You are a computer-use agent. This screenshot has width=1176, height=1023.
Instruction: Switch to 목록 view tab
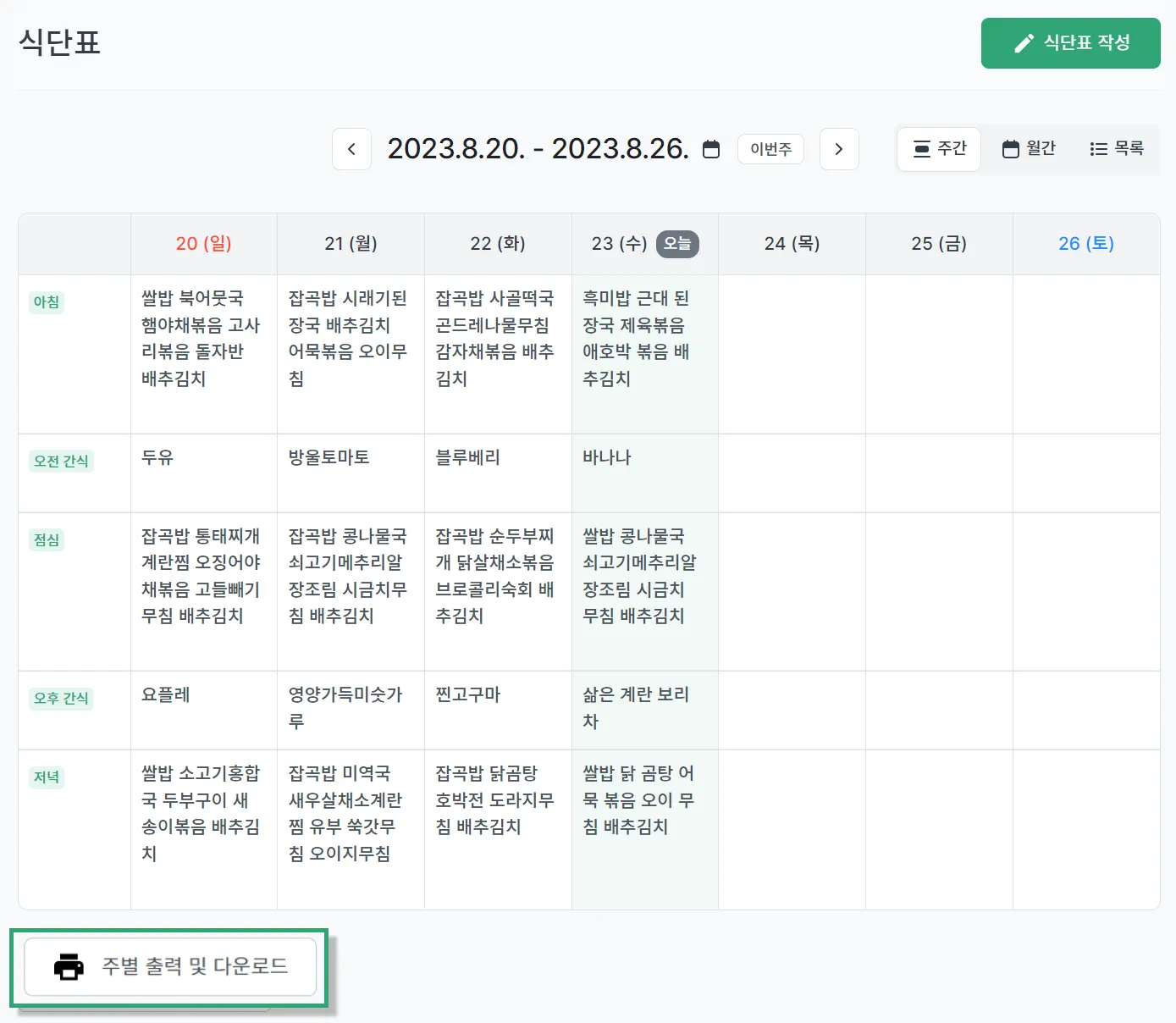coord(1117,149)
